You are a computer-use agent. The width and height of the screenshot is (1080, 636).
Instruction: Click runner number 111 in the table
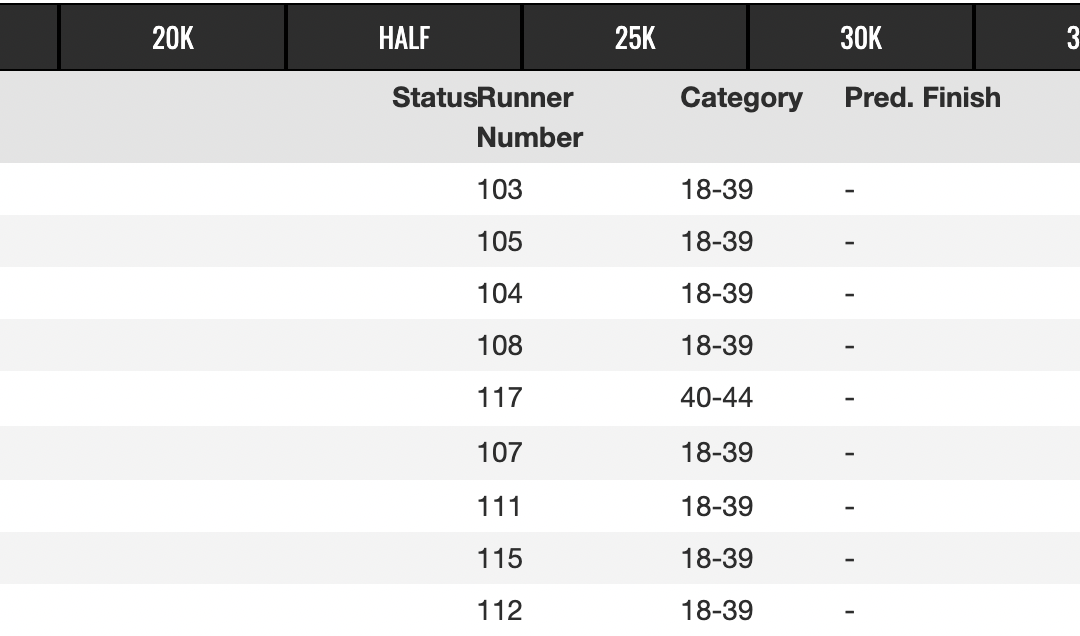pos(500,506)
